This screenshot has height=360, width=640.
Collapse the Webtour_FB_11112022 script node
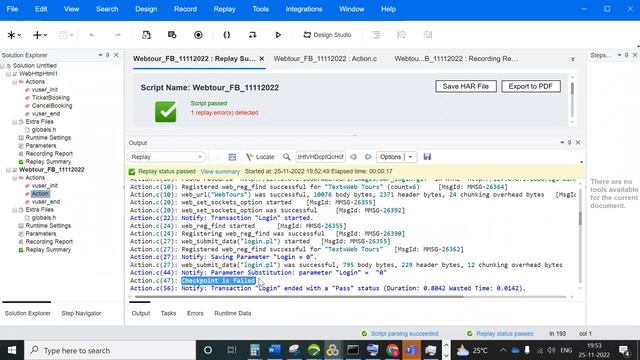pyautogui.click(x=8, y=170)
